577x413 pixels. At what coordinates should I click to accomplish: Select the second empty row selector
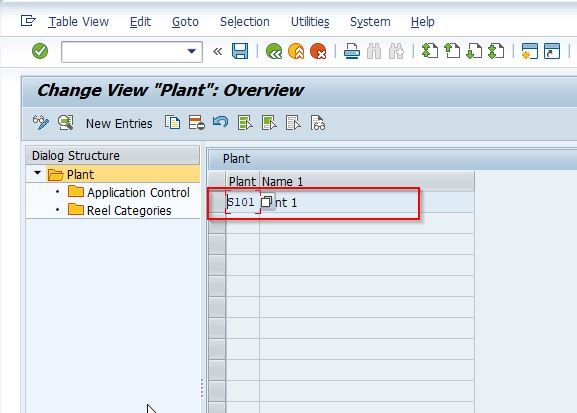pos(217,244)
